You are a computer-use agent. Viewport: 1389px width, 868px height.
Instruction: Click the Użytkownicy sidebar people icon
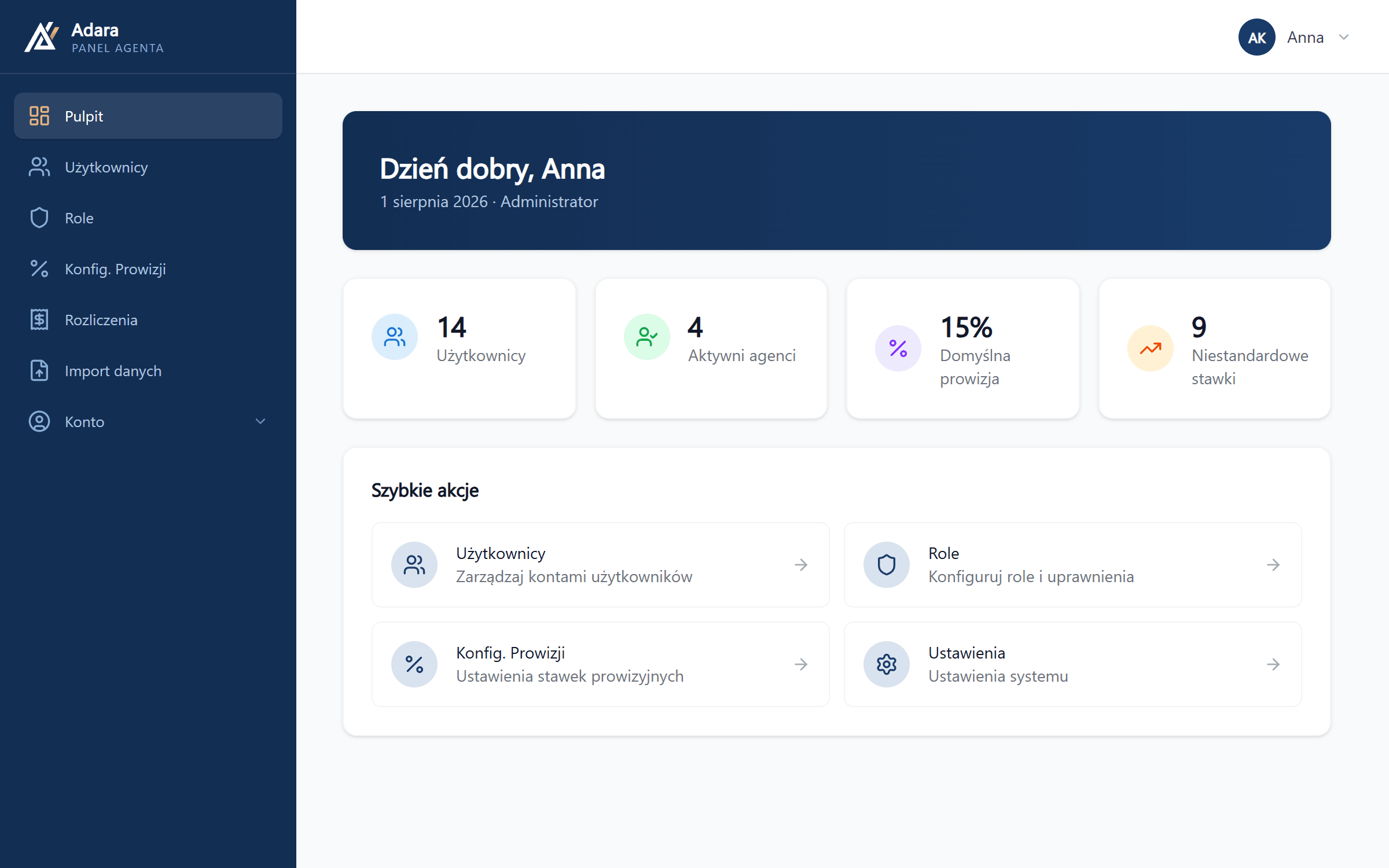[39, 167]
